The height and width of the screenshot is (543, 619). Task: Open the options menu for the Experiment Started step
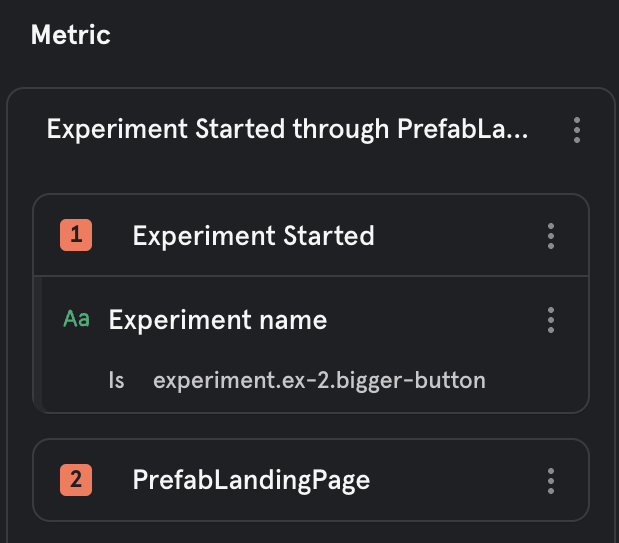pyautogui.click(x=551, y=236)
